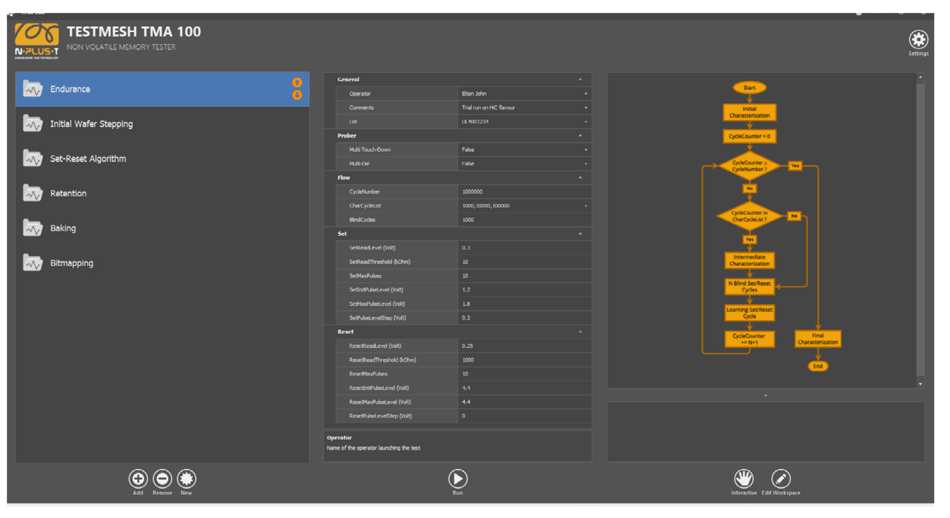This screenshot has height=518, width=950.
Task: Edit the SetPulseLevelStep value field
Action: [524, 317]
